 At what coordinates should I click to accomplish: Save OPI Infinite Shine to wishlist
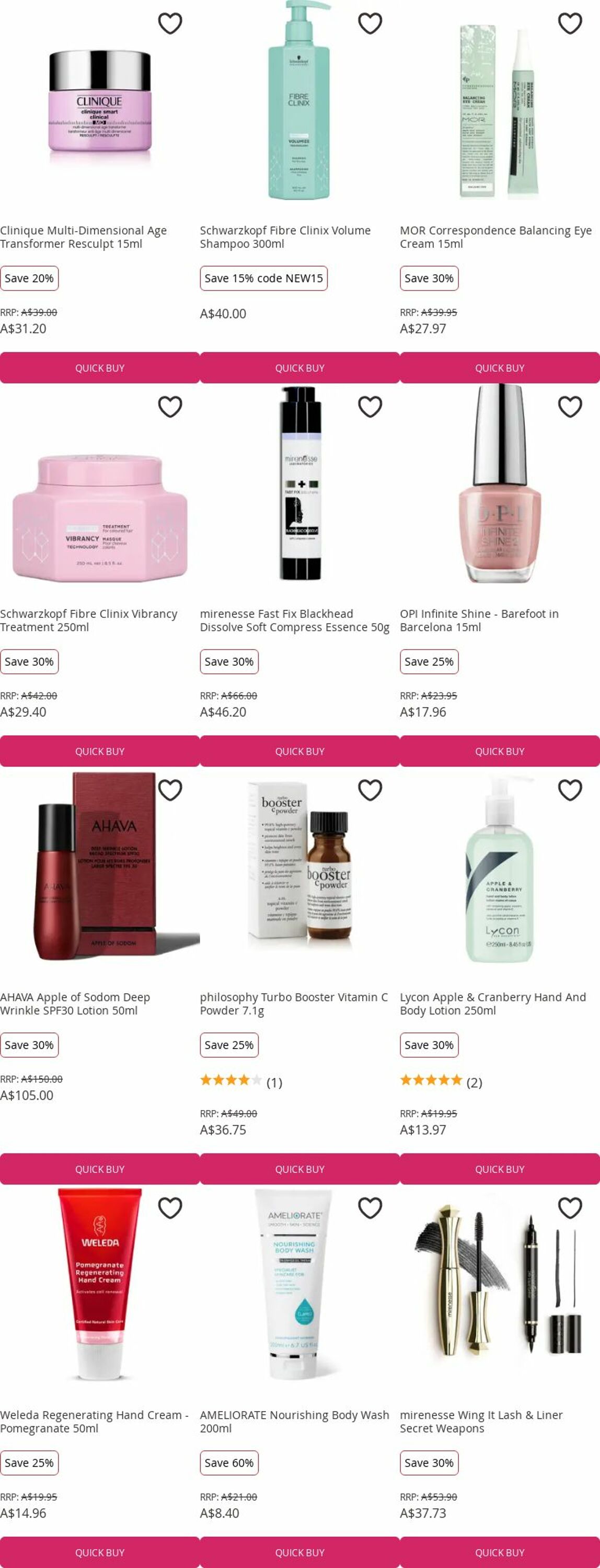pyautogui.click(x=570, y=407)
